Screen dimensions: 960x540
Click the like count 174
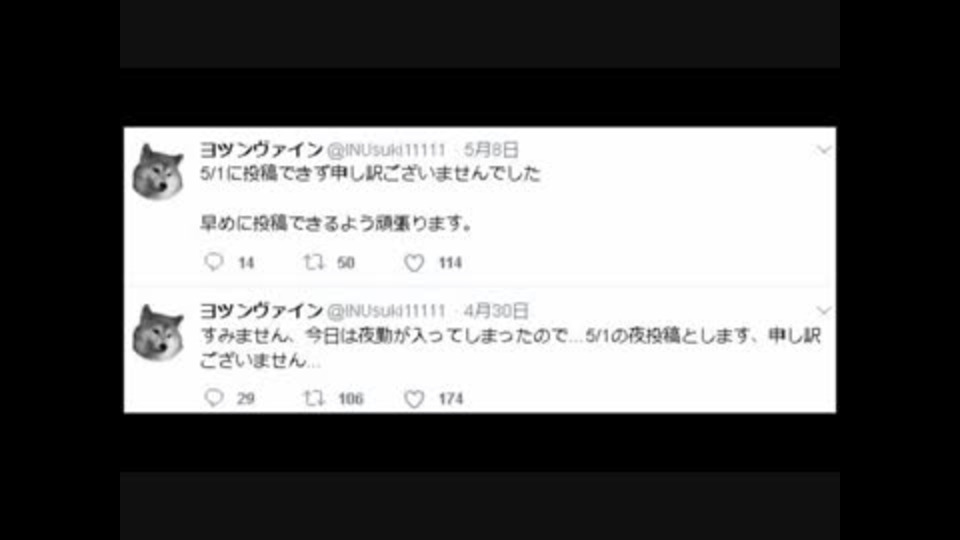(x=451, y=399)
